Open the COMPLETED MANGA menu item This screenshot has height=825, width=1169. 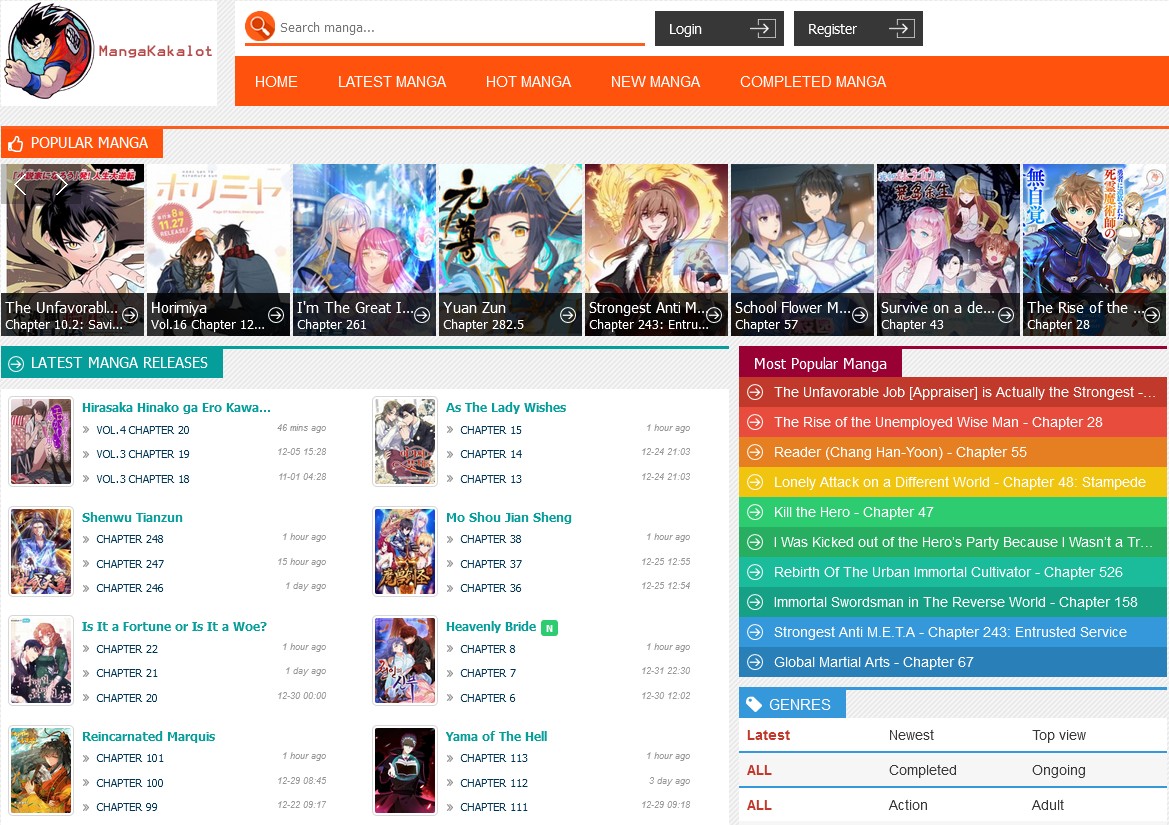(813, 82)
